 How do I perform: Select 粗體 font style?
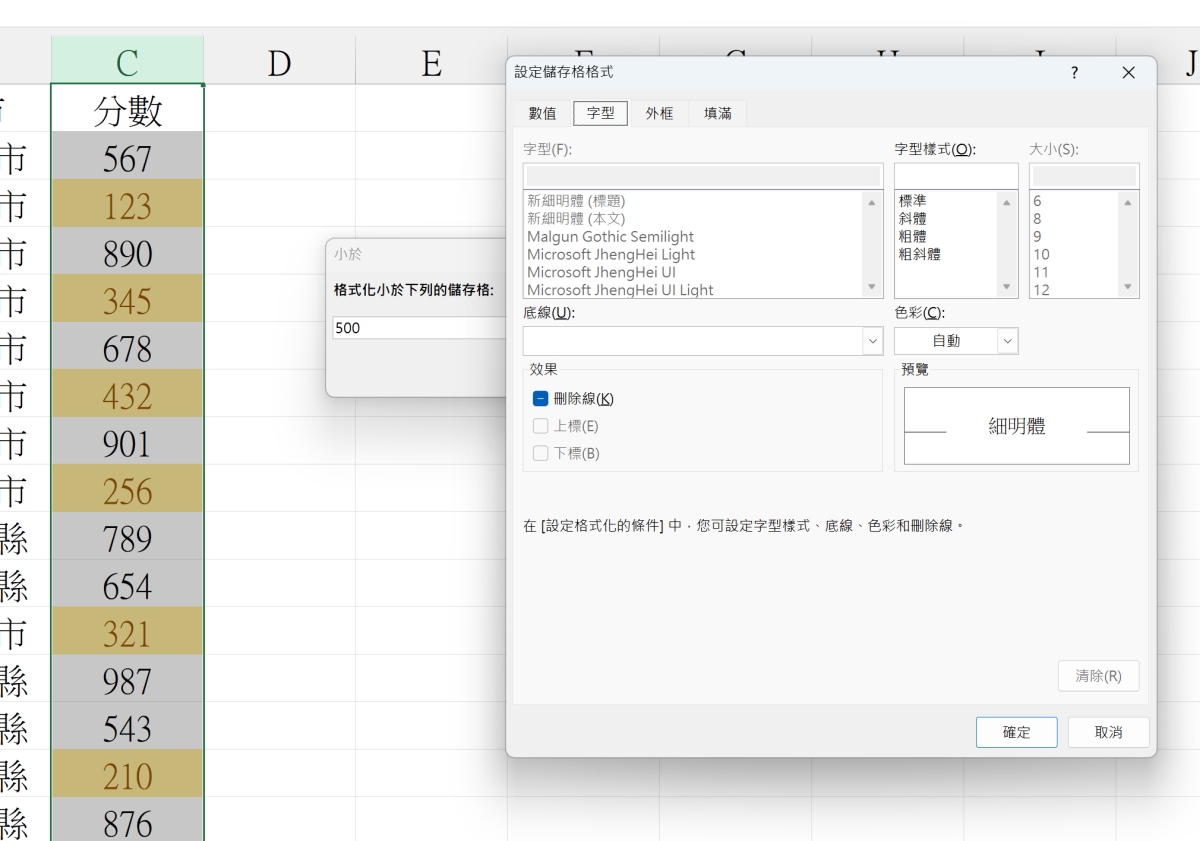(x=913, y=237)
